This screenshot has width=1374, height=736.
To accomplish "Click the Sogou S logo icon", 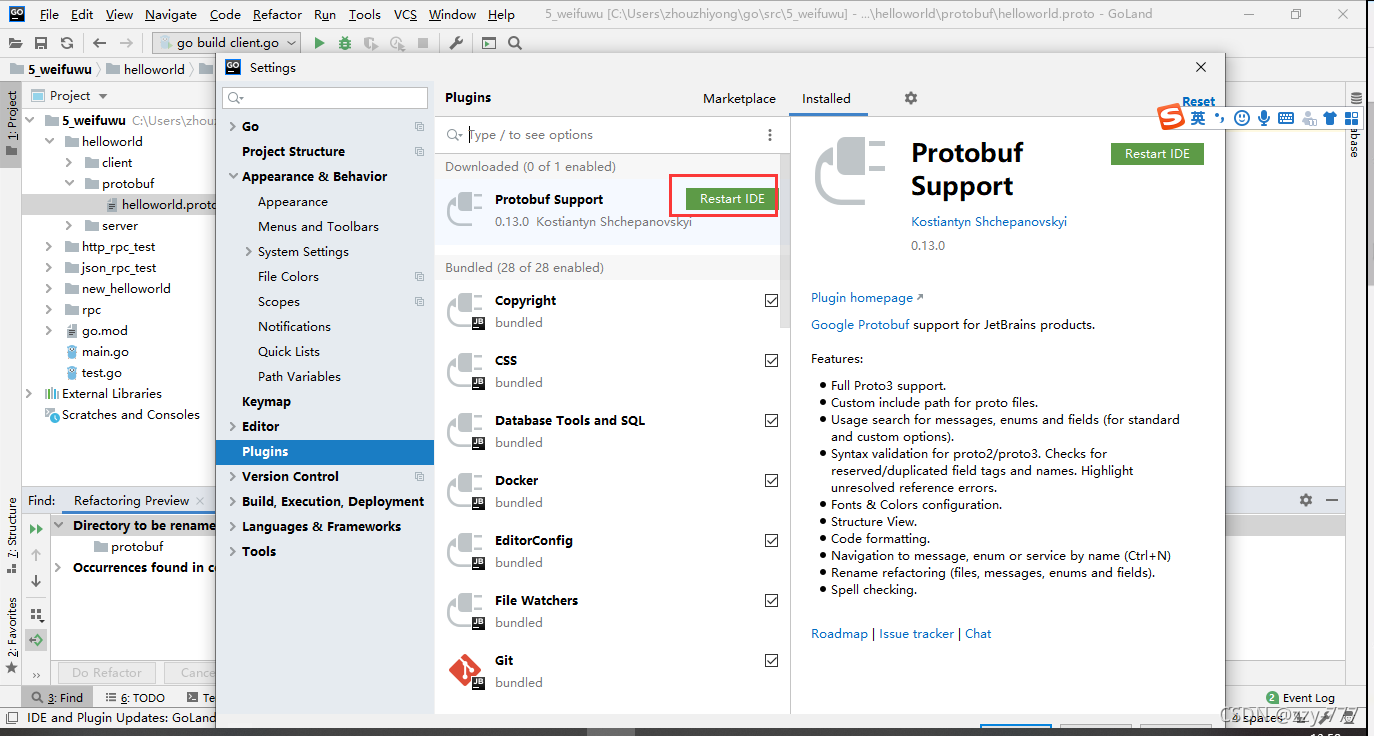I will tap(1170, 117).
